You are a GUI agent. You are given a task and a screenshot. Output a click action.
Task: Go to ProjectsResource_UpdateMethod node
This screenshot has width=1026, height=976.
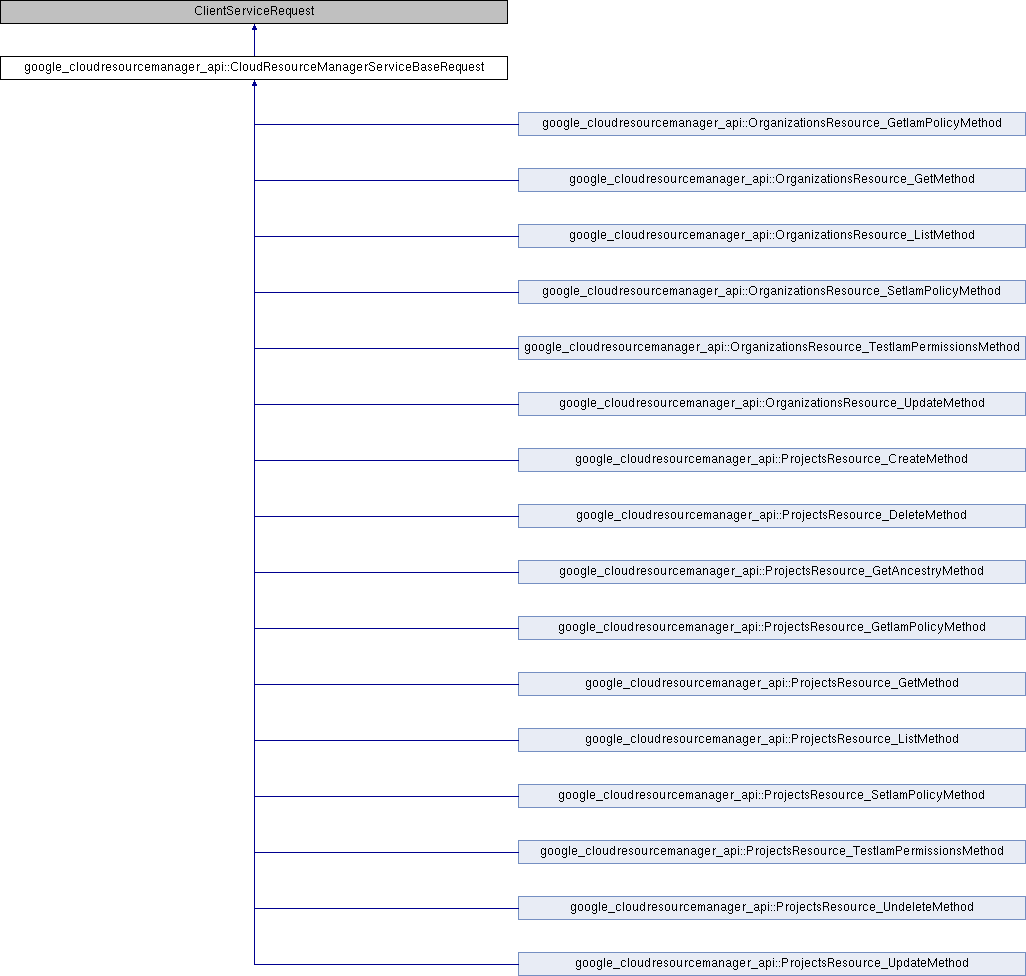click(x=771, y=964)
